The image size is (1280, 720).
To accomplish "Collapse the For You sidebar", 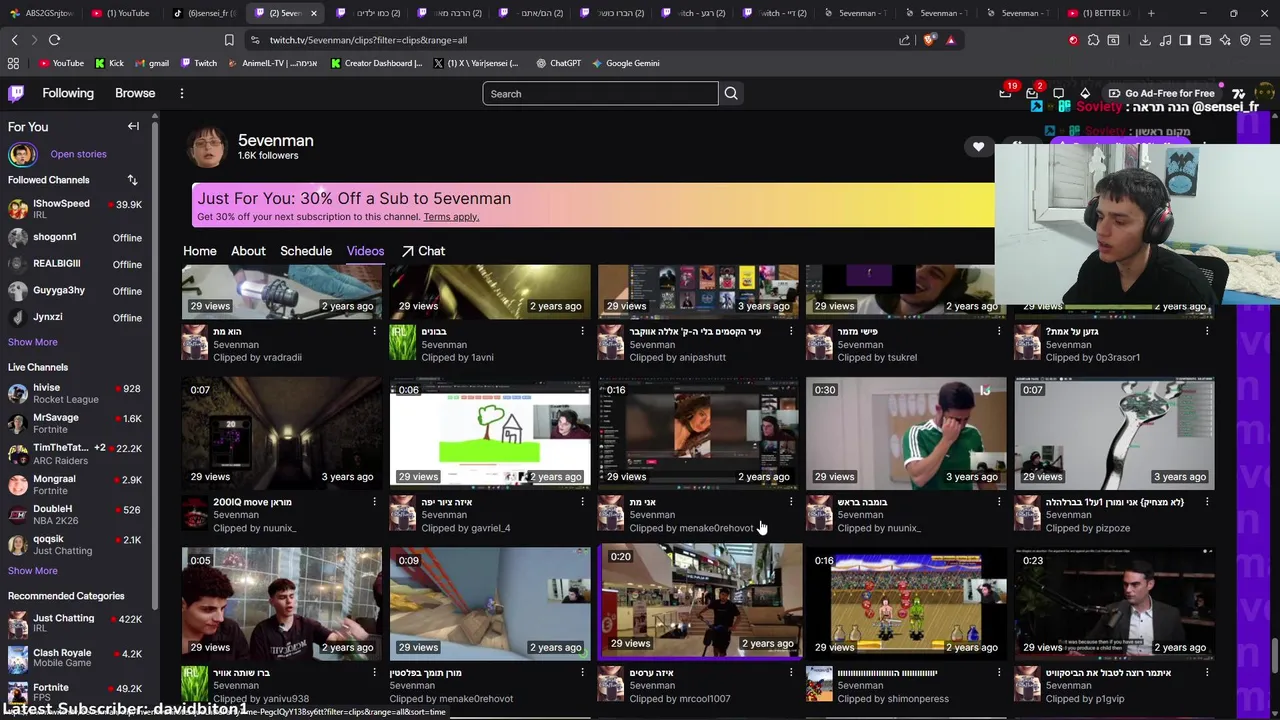I will [x=133, y=126].
